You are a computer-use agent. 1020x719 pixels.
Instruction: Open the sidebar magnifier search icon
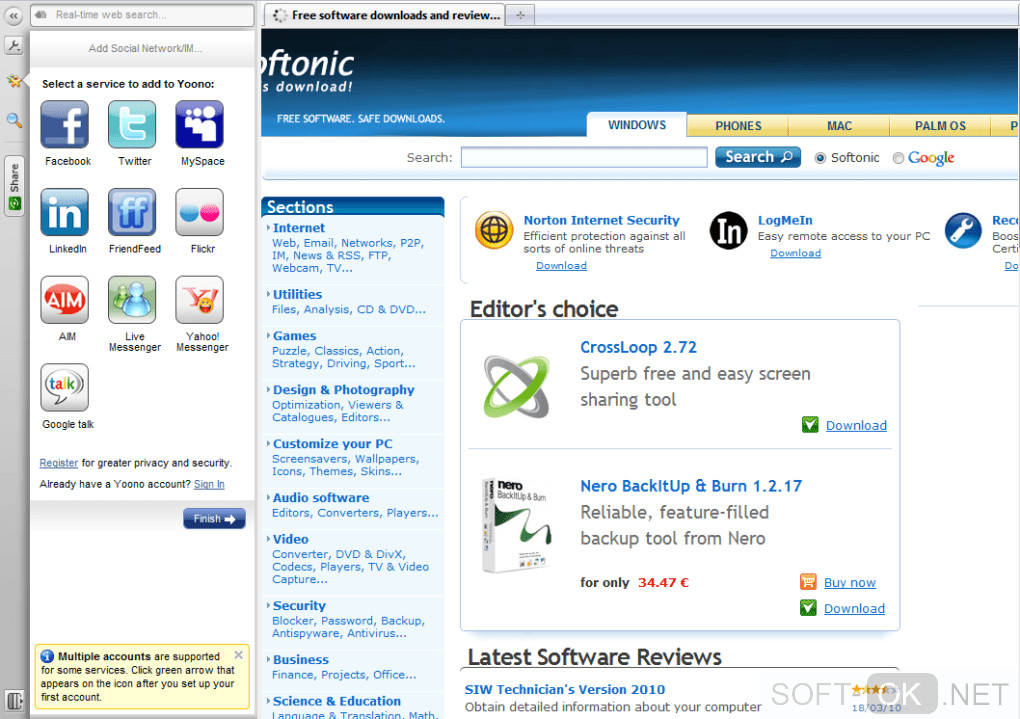(x=14, y=120)
